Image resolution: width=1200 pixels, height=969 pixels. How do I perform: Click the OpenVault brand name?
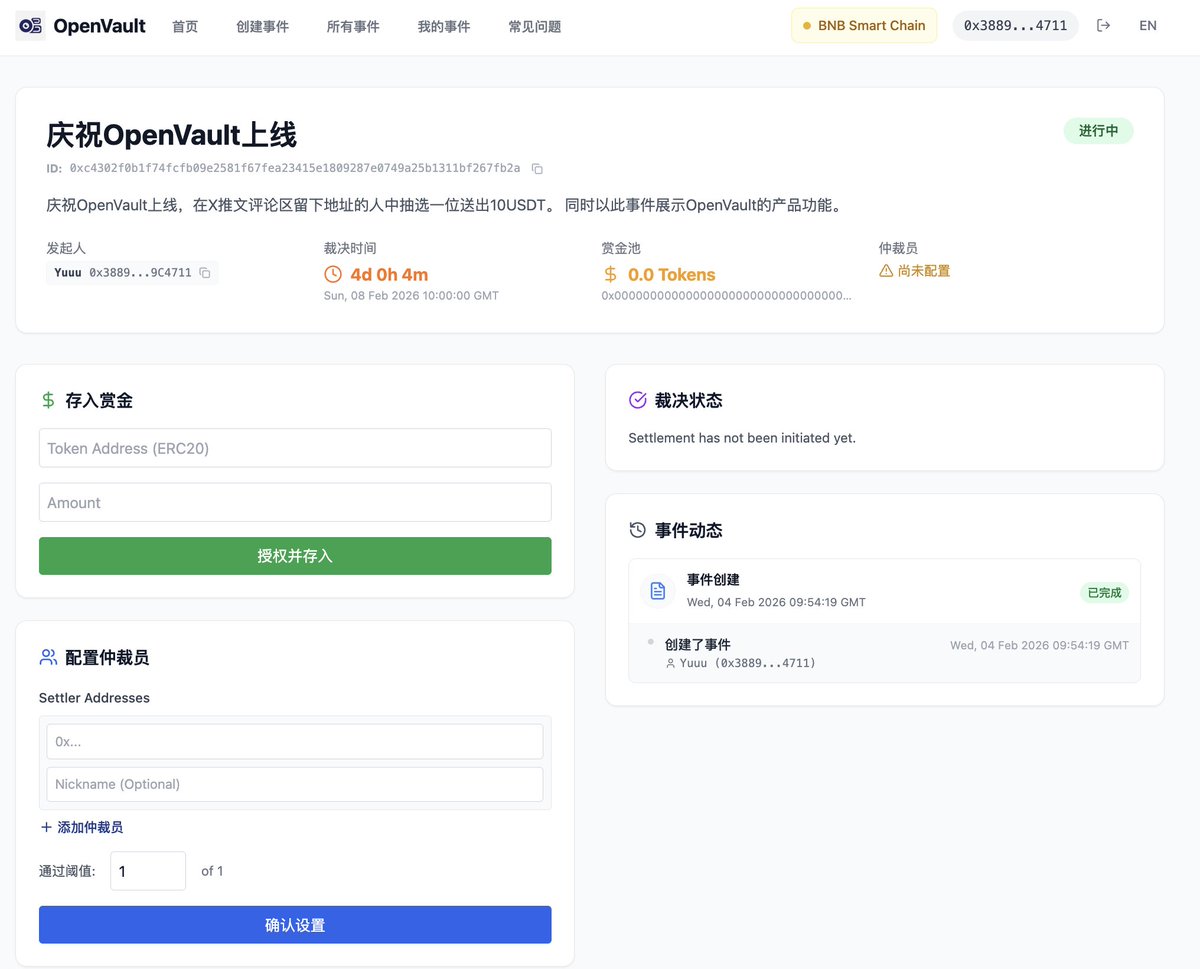click(x=100, y=26)
